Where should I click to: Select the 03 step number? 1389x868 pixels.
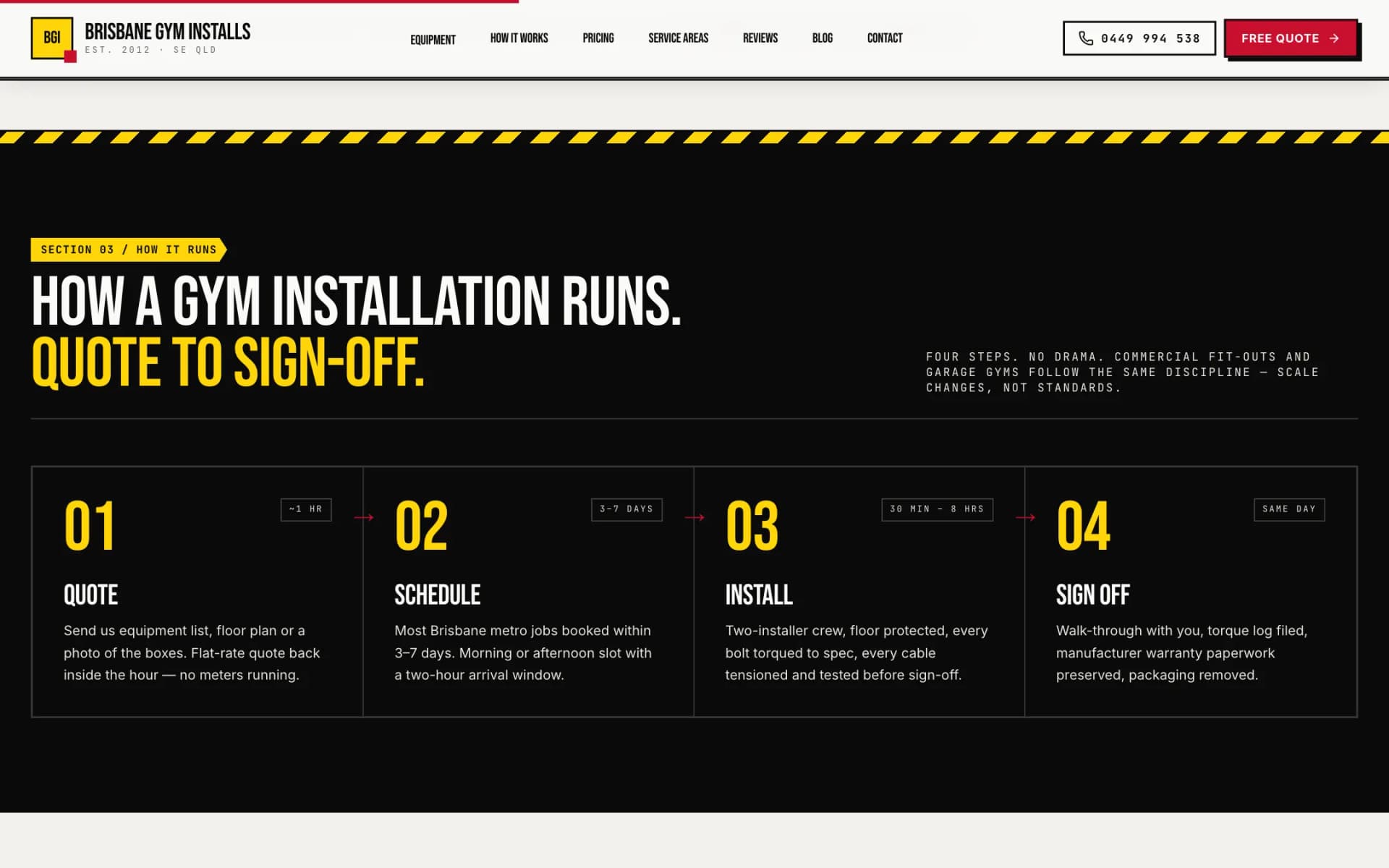point(752,526)
